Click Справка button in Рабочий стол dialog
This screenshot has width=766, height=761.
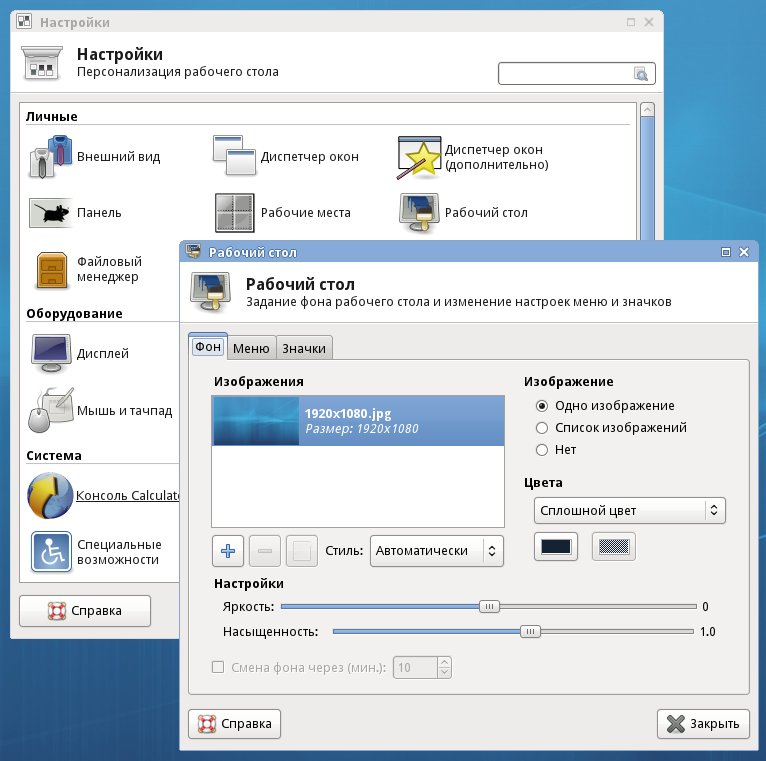(x=234, y=724)
